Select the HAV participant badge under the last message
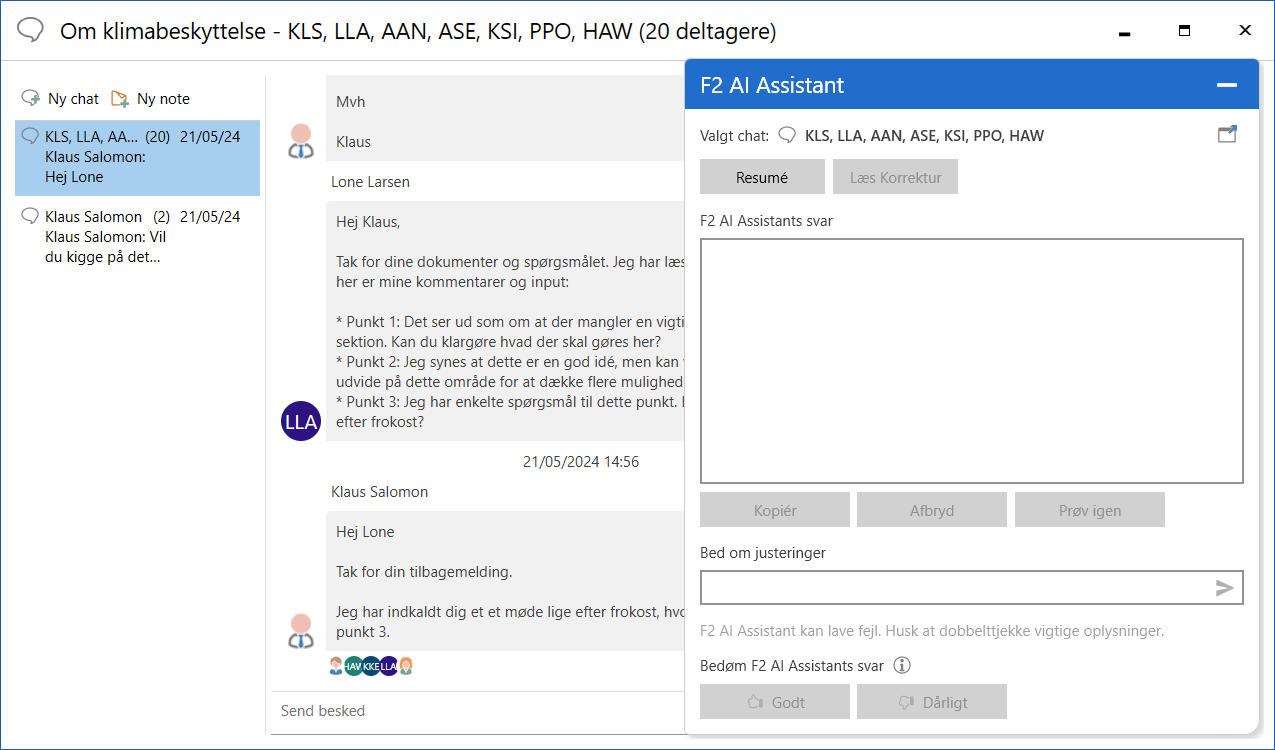The width and height of the screenshot is (1275, 750). pos(353,666)
